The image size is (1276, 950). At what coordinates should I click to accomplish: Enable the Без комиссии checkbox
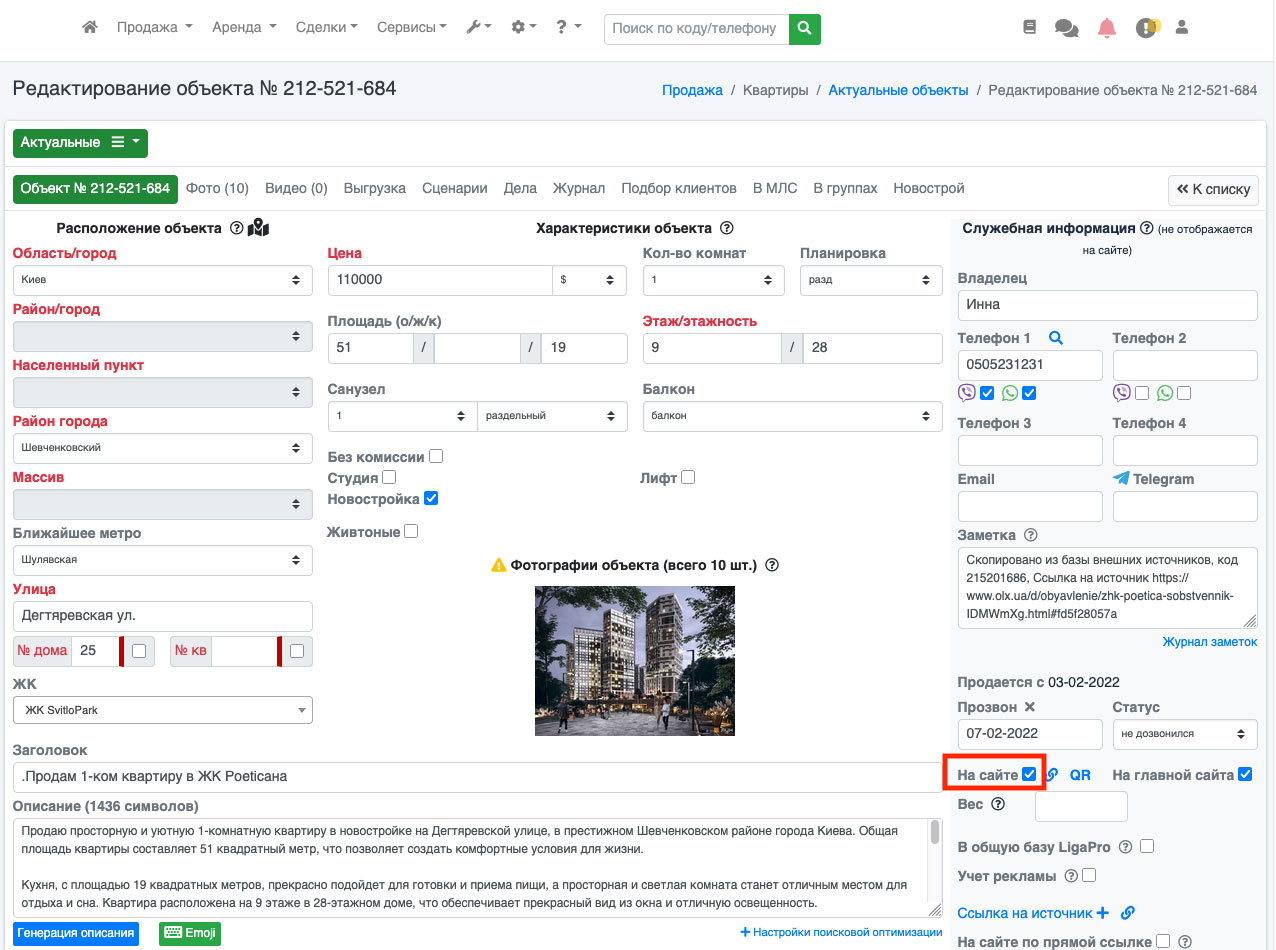pos(436,457)
